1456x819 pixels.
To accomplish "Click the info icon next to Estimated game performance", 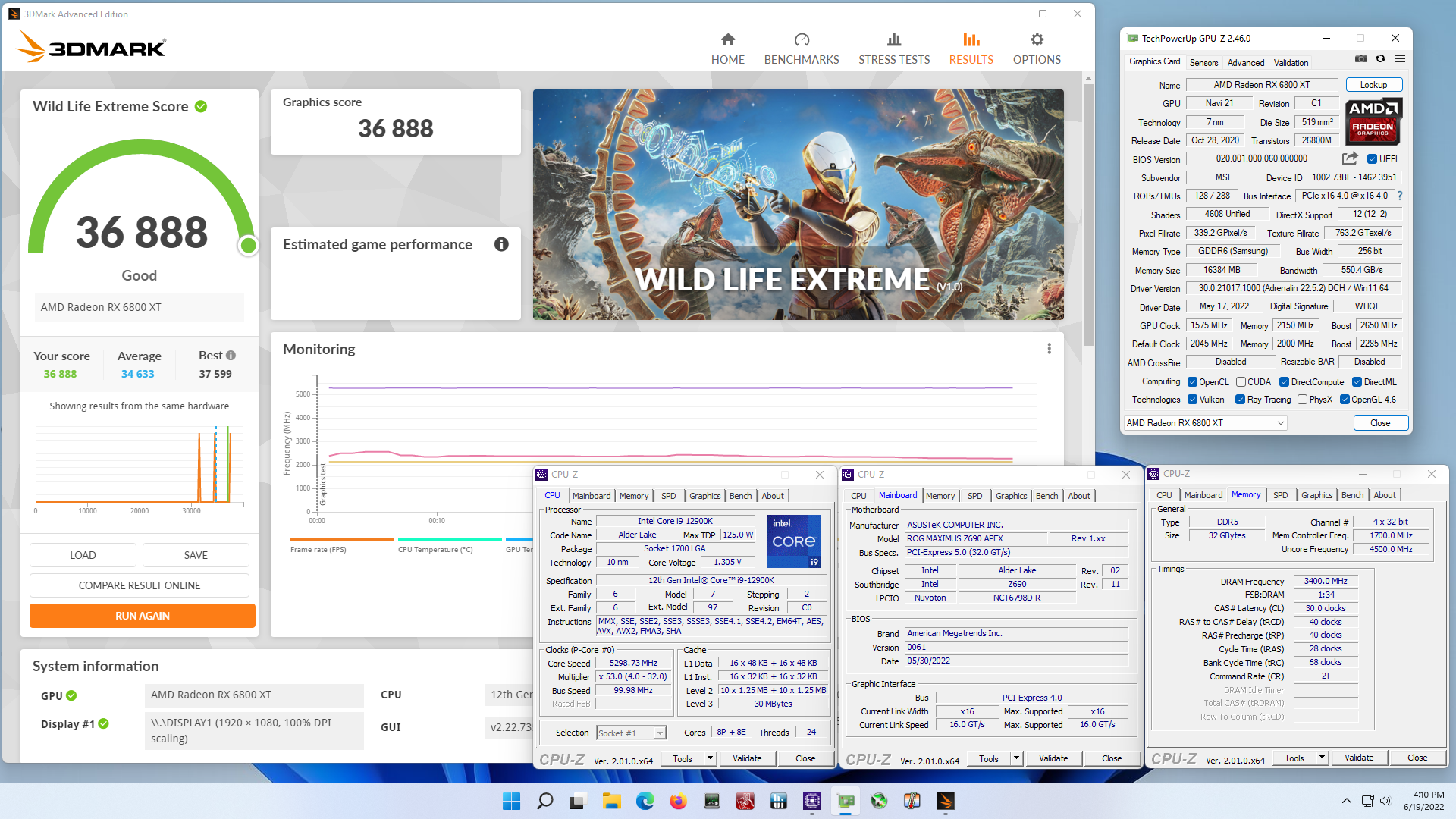I will point(501,244).
